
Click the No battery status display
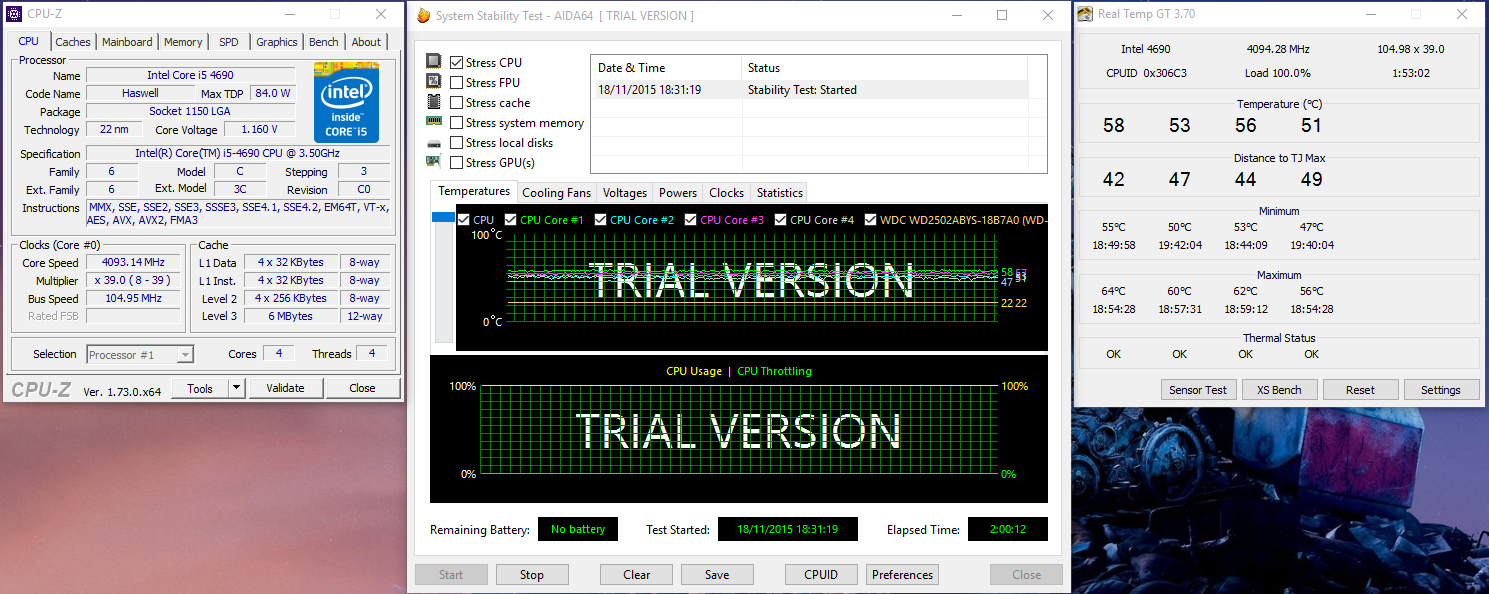tap(578, 529)
